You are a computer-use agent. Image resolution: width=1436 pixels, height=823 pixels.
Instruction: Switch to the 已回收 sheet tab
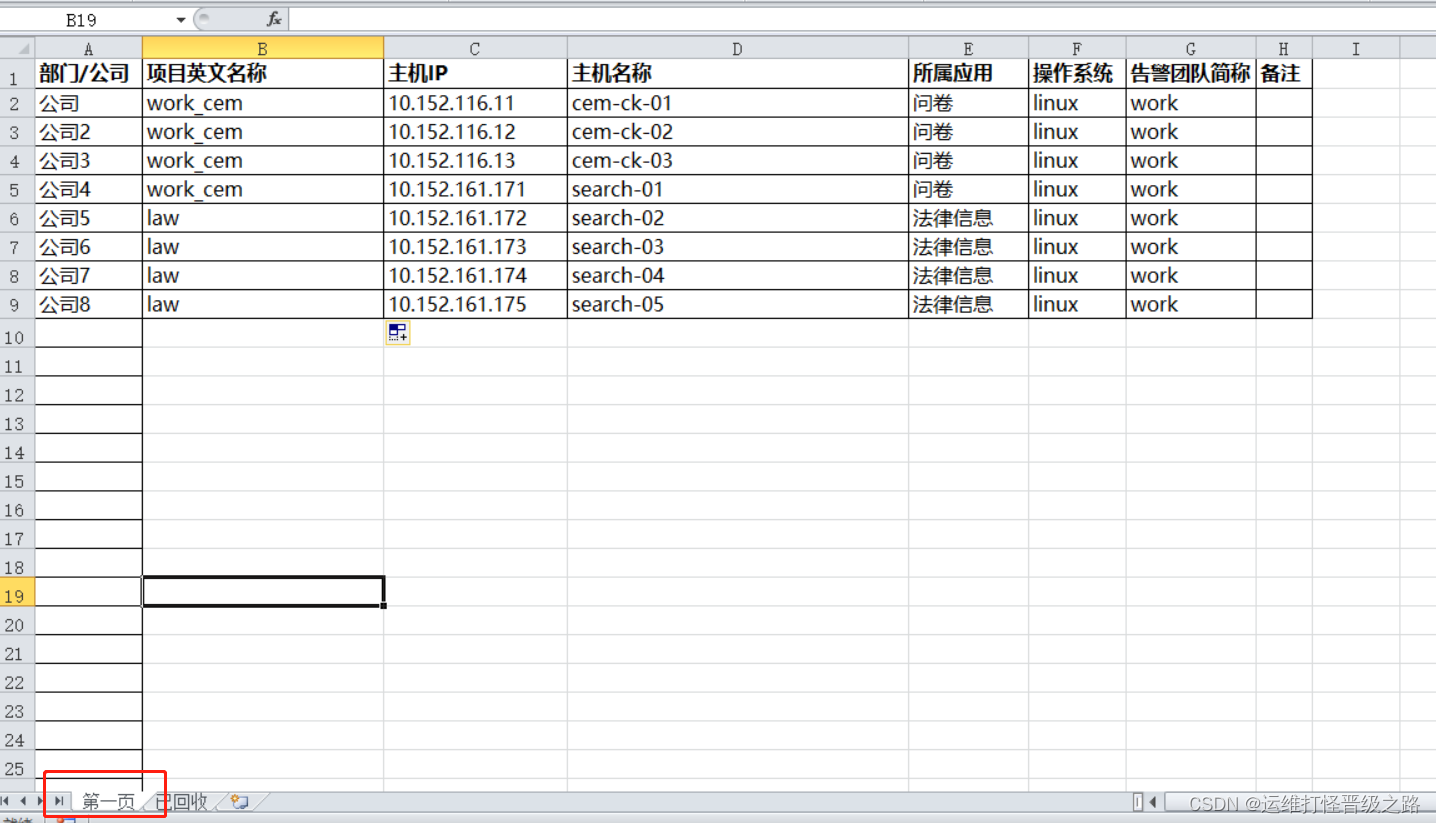click(x=180, y=801)
